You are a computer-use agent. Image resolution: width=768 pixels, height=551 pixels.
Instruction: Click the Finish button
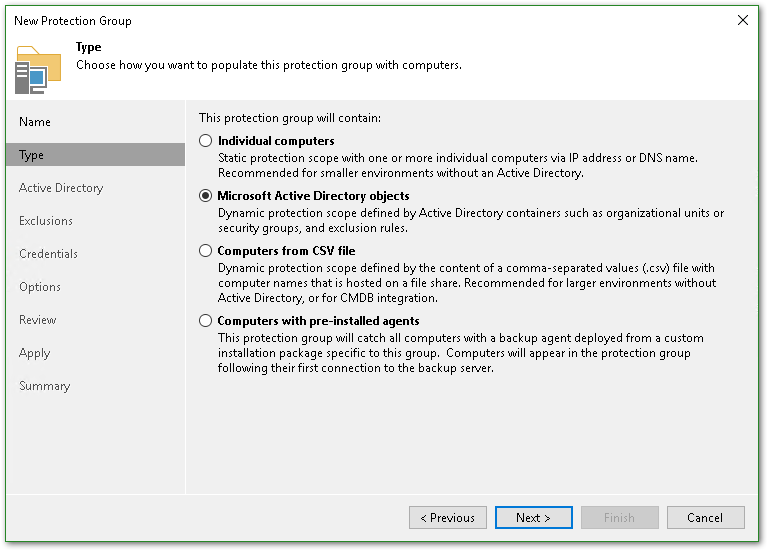tap(619, 518)
